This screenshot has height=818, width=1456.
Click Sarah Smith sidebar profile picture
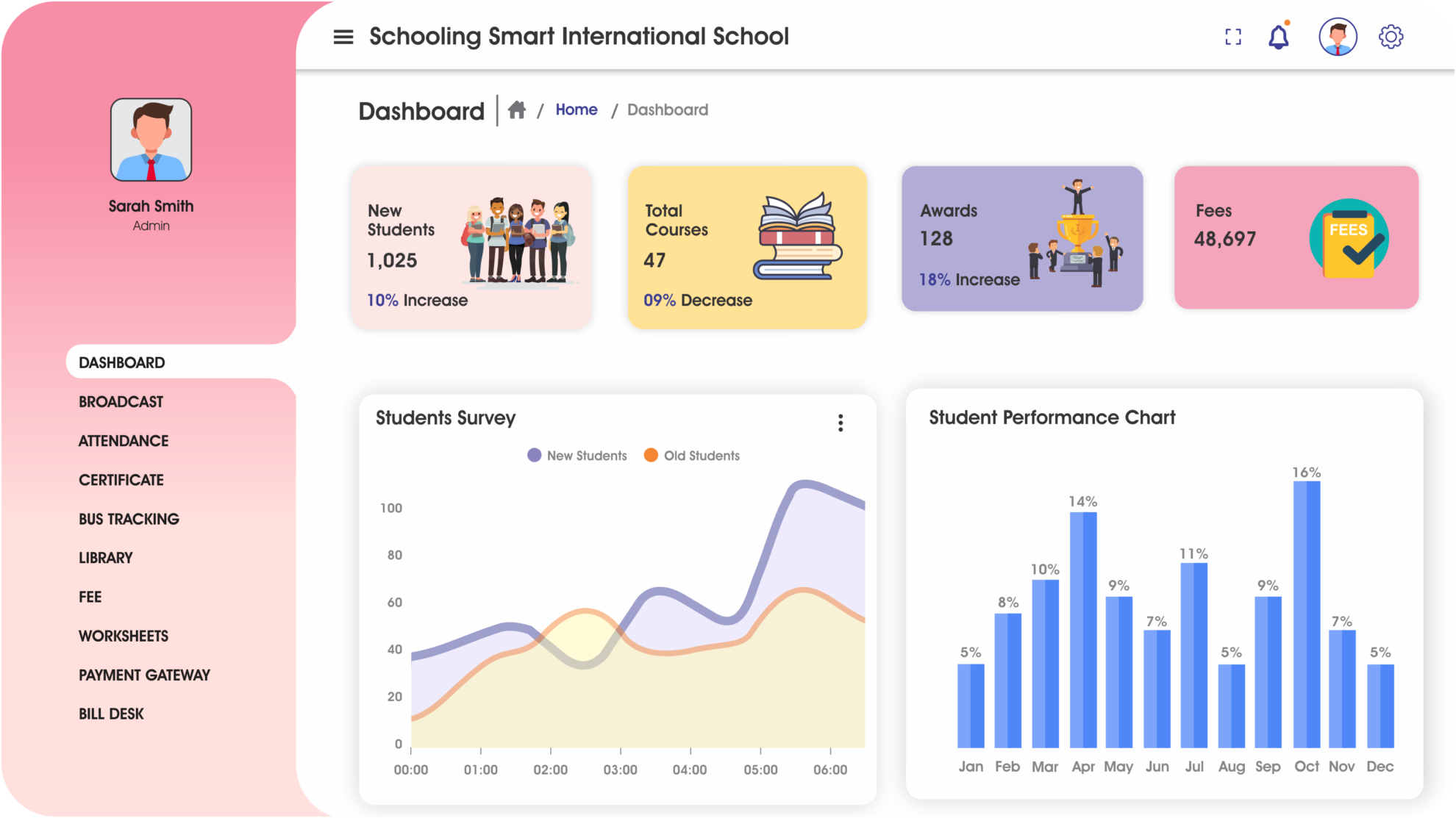coord(151,140)
